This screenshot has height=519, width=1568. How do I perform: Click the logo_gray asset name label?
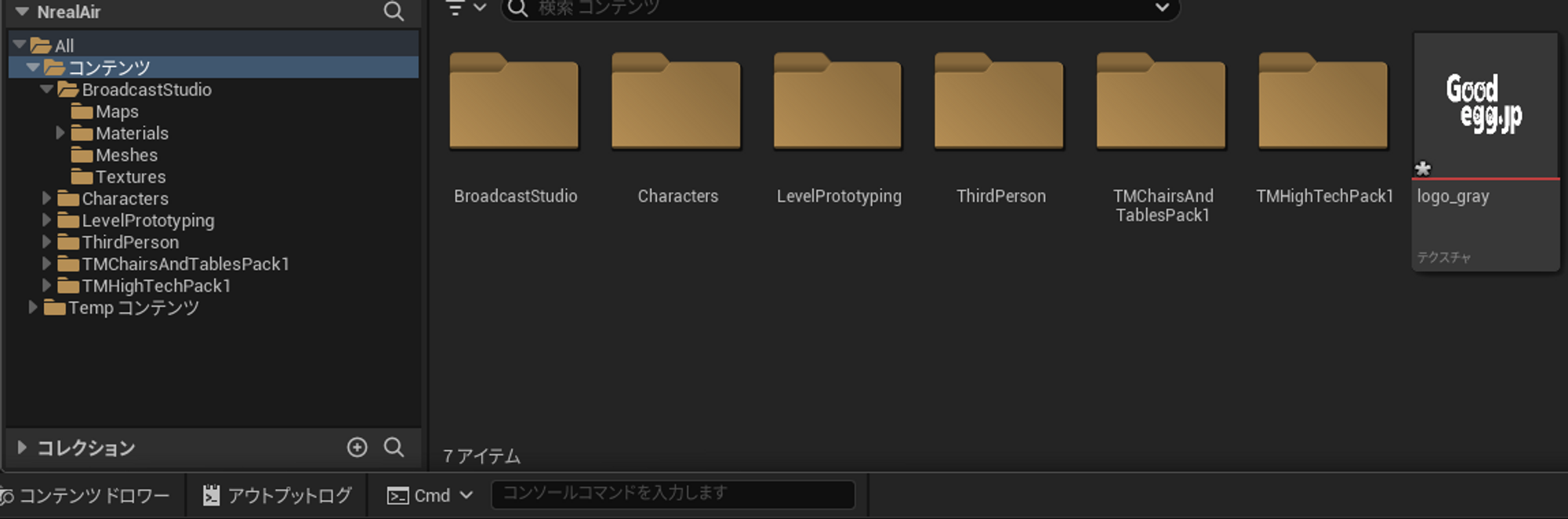pyautogui.click(x=1453, y=197)
